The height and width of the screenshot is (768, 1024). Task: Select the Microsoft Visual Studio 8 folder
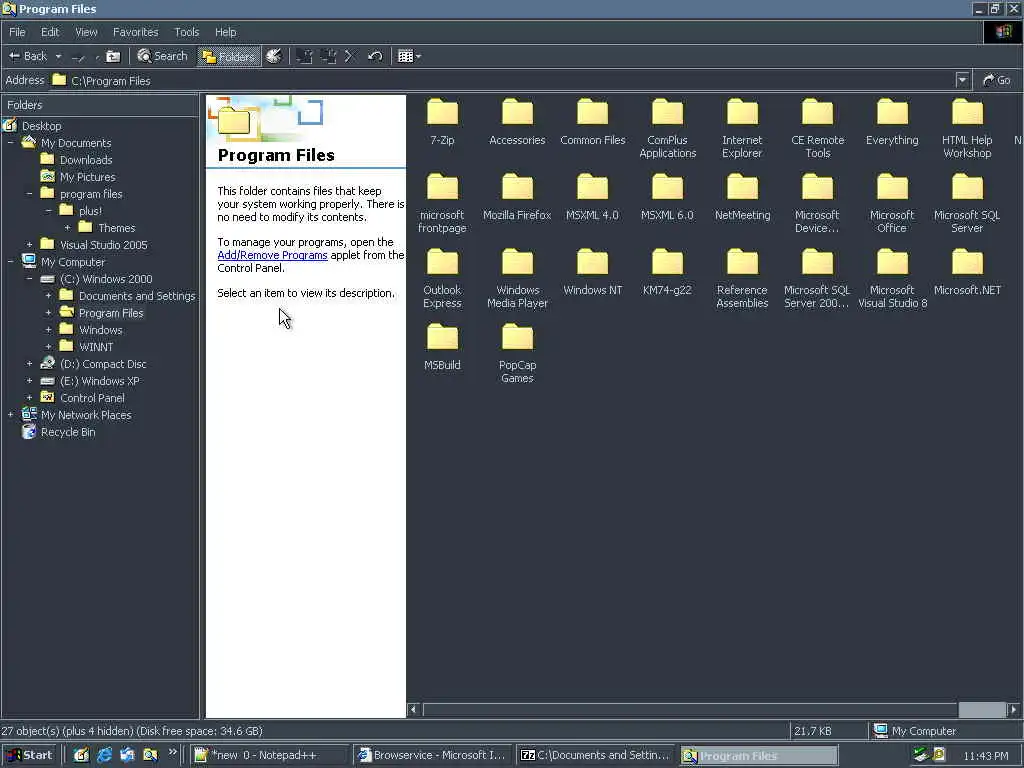pyautogui.click(x=892, y=279)
